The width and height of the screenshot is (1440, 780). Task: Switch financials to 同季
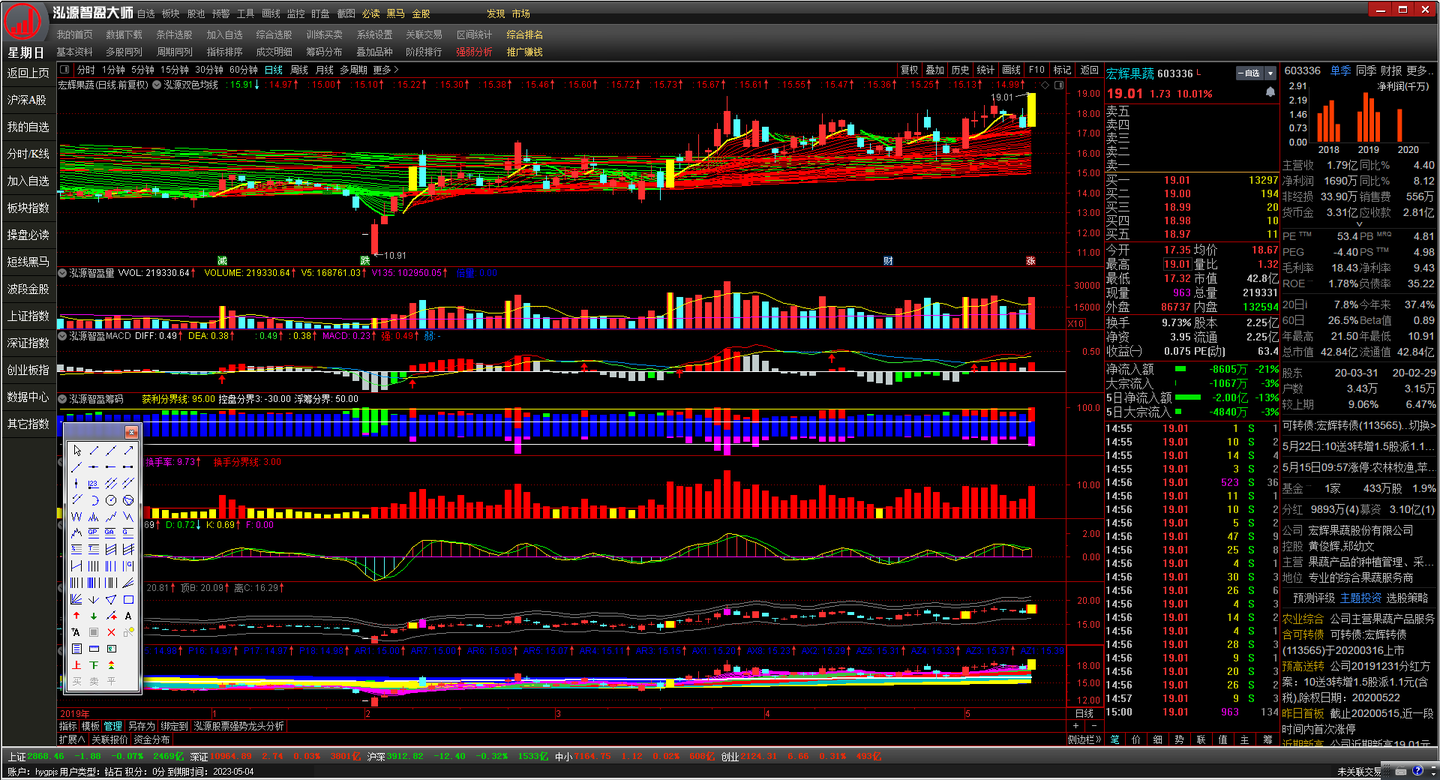pyautogui.click(x=1366, y=71)
